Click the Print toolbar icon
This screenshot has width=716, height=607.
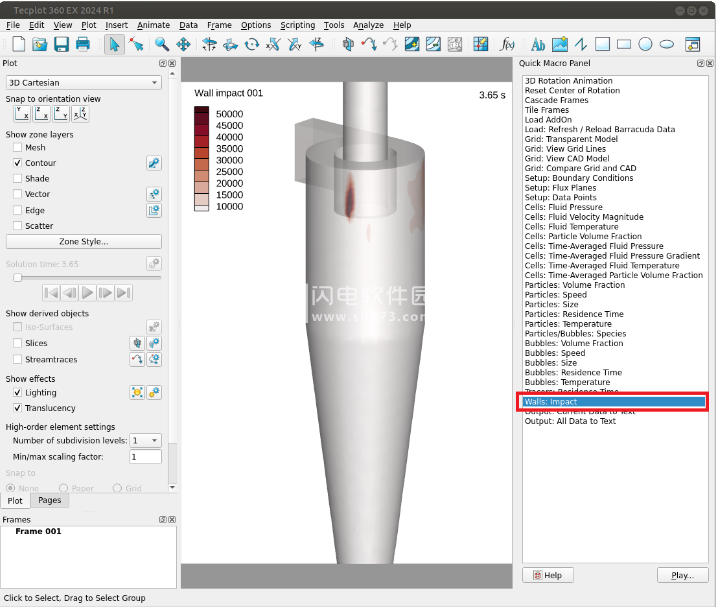coord(83,44)
